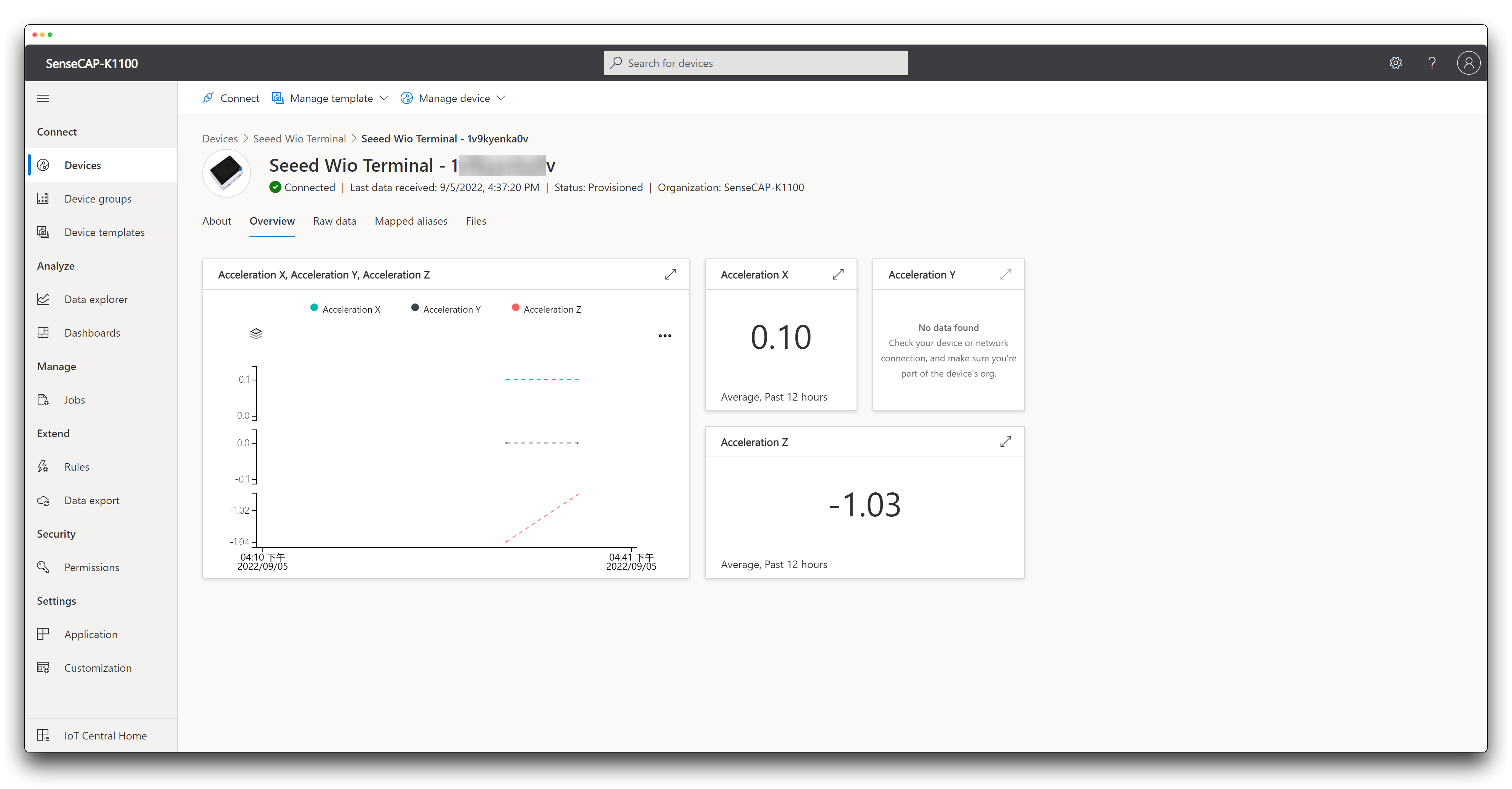Click the Data explorer chart icon
This screenshot has width=1512, height=789.
pyautogui.click(x=43, y=299)
